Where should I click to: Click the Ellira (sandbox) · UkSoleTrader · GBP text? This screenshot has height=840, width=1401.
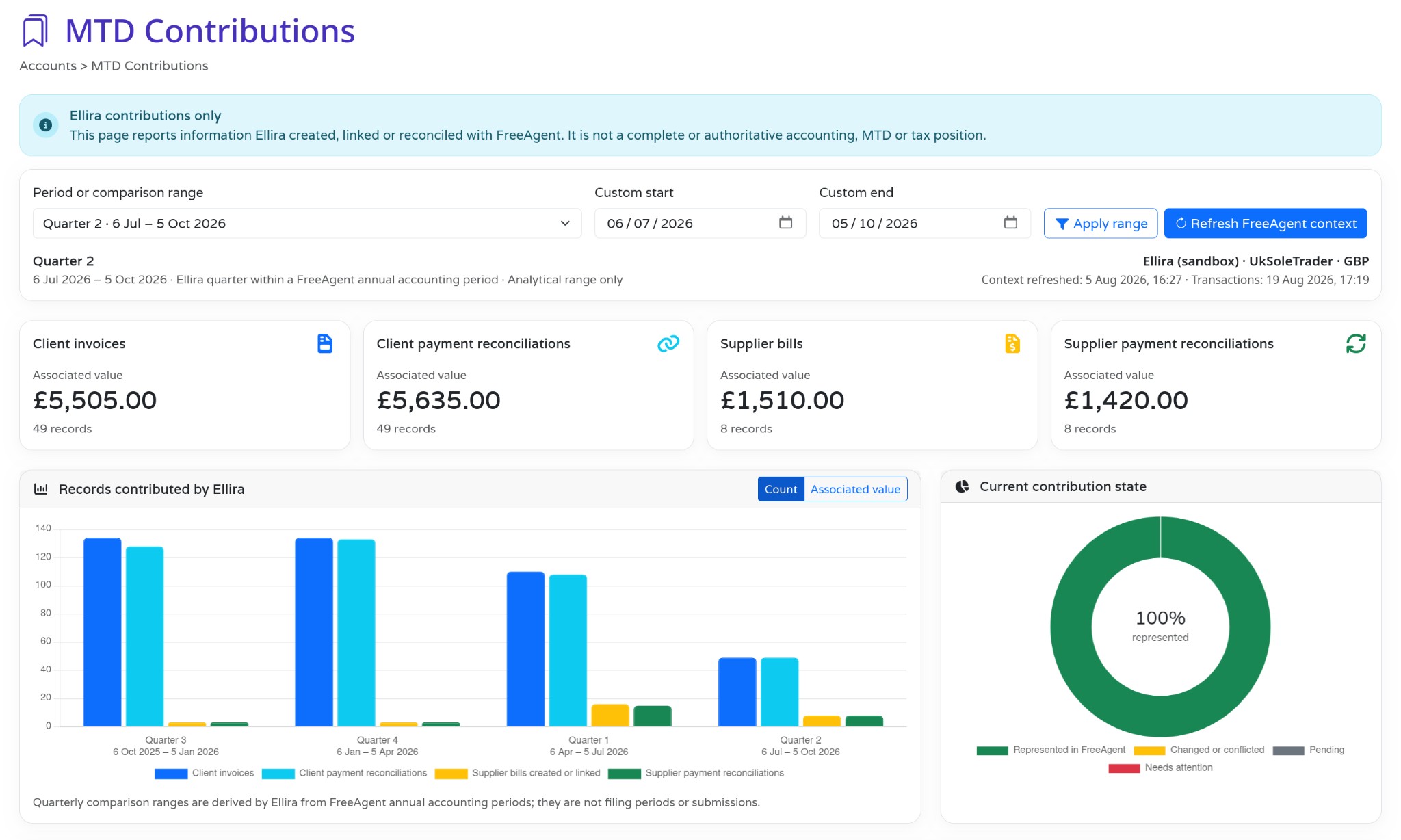[x=1256, y=261]
